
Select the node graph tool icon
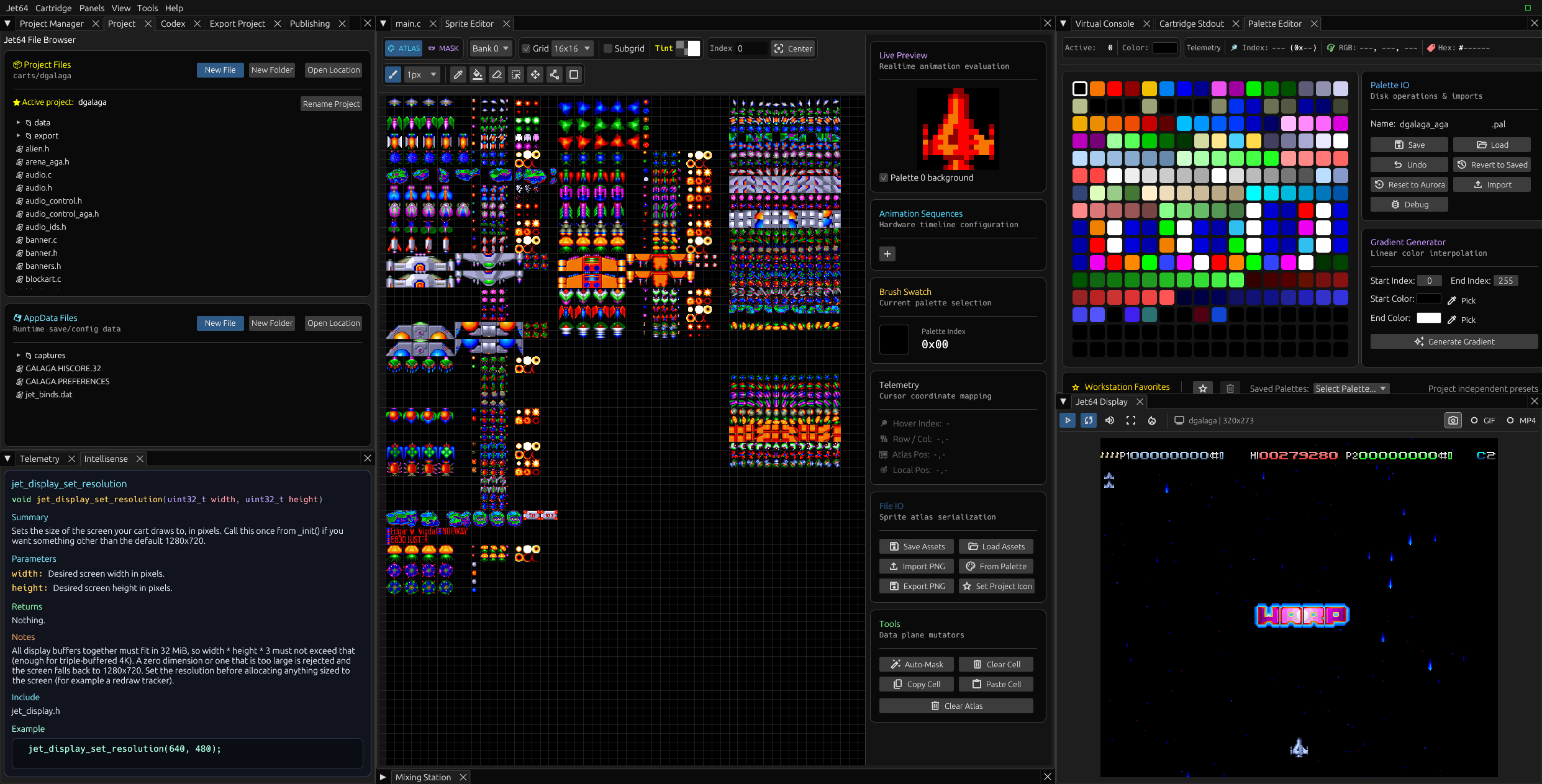tap(555, 75)
